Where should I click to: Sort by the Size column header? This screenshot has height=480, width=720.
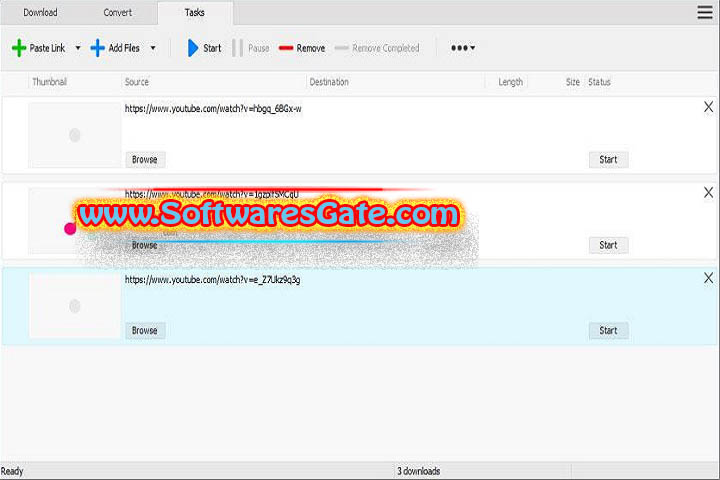[573, 82]
